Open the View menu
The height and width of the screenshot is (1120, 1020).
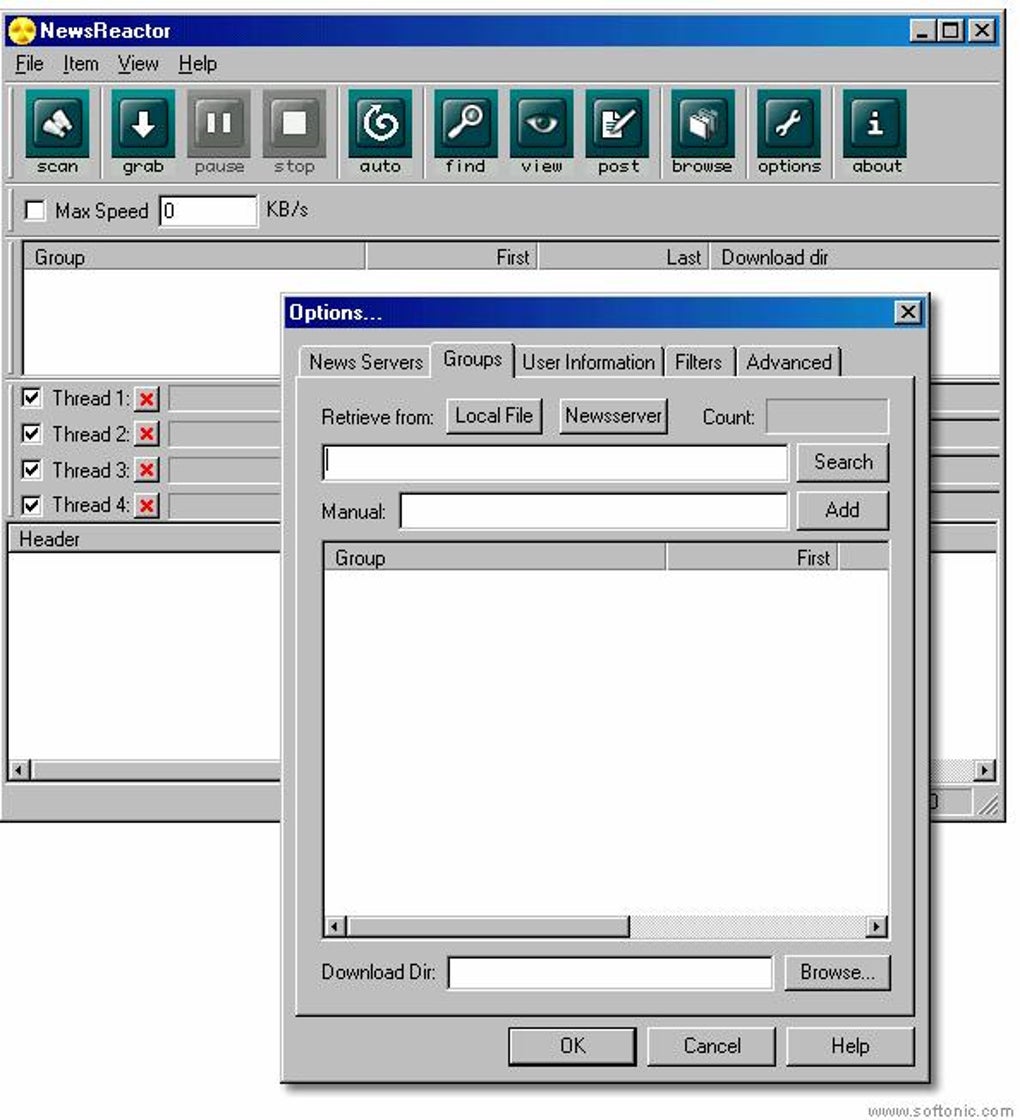(x=138, y=64)
